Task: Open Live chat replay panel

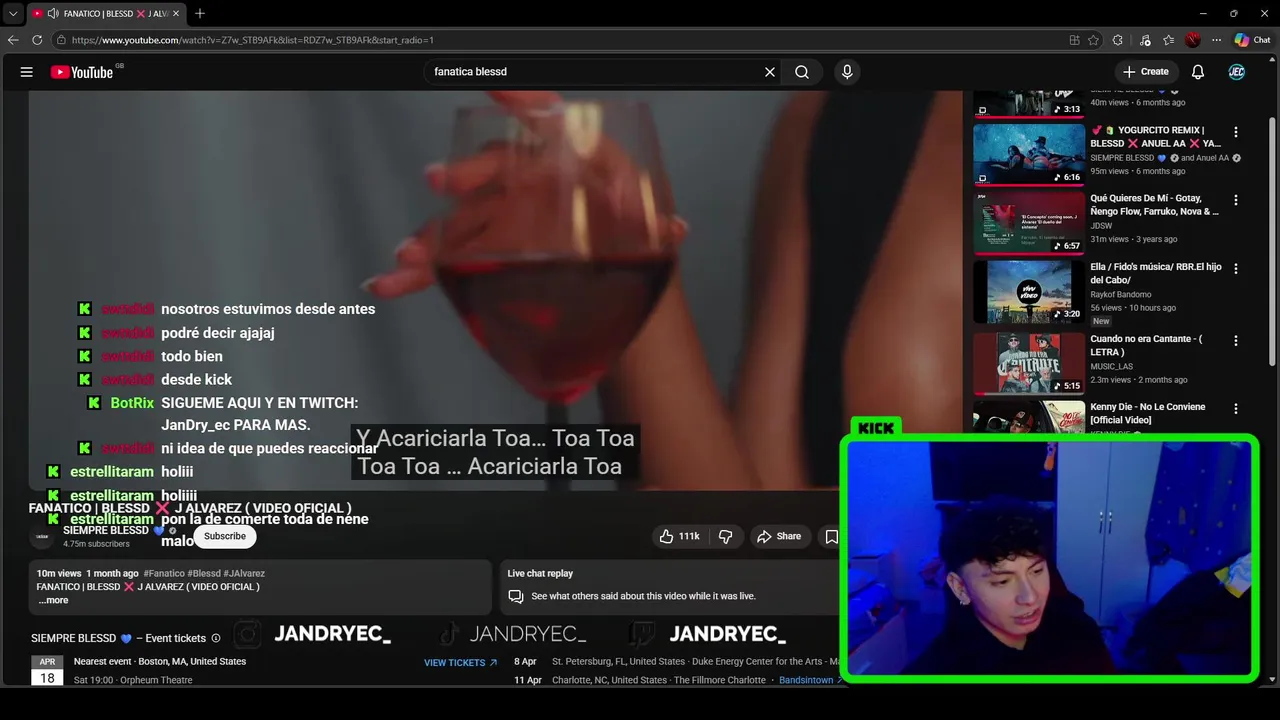Action: (x=670, y=587)
